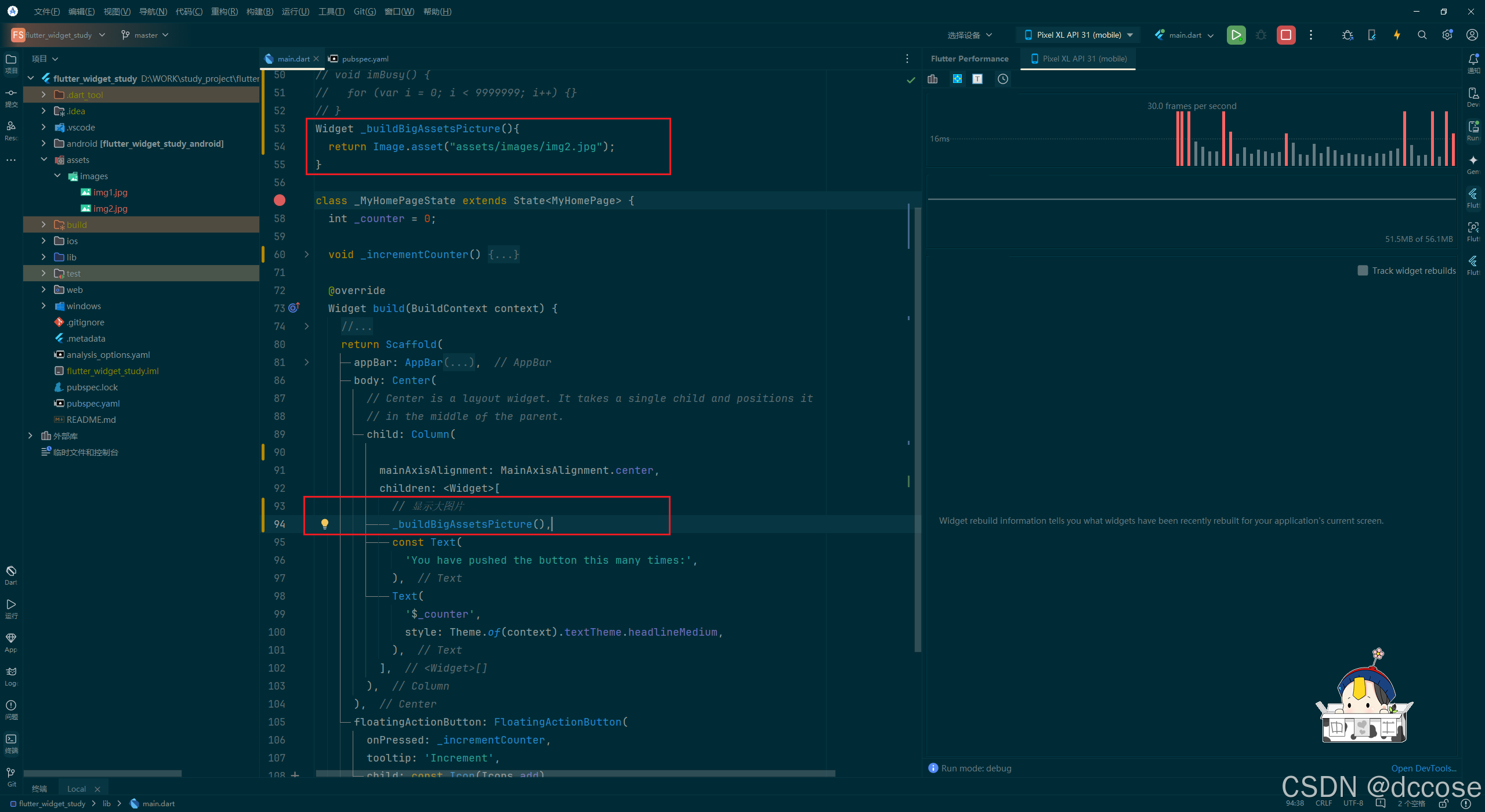Open the Dart analysis sidebar icon
This screenshot has height=812, width=1485.
pyautogui.click(x=11, y=574)
